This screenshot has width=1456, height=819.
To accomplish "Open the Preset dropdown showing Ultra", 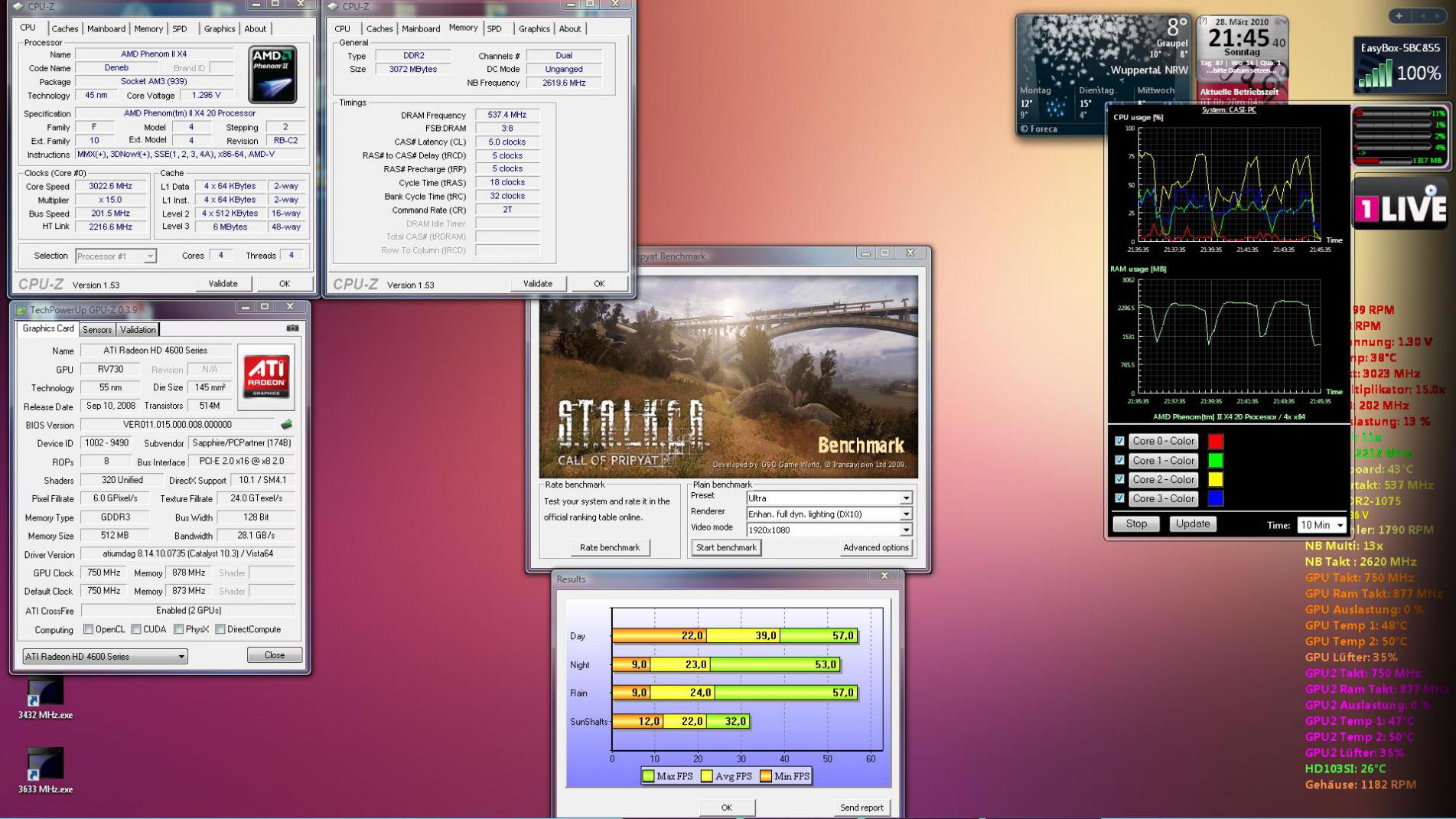I will 829,498.
